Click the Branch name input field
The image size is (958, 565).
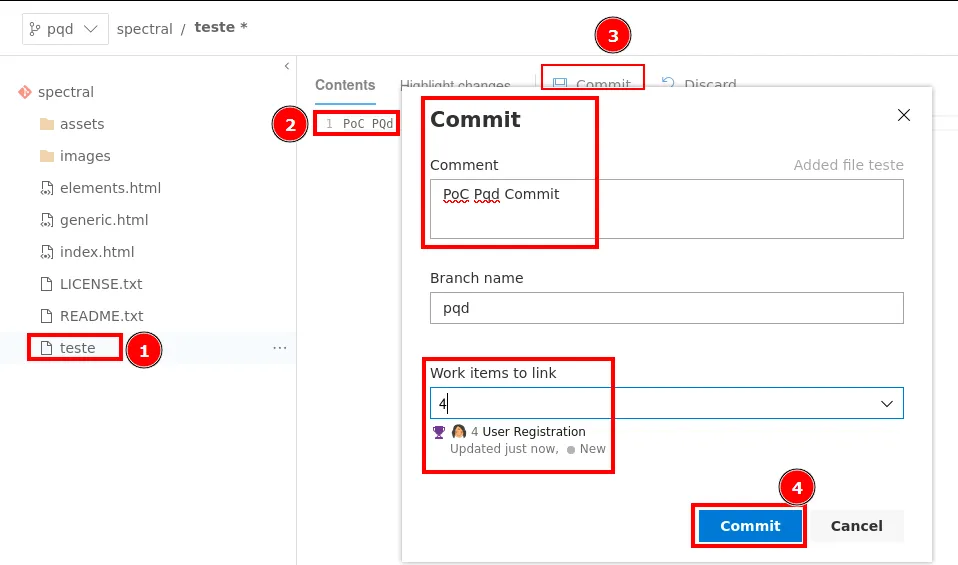(x=666, y=308)
